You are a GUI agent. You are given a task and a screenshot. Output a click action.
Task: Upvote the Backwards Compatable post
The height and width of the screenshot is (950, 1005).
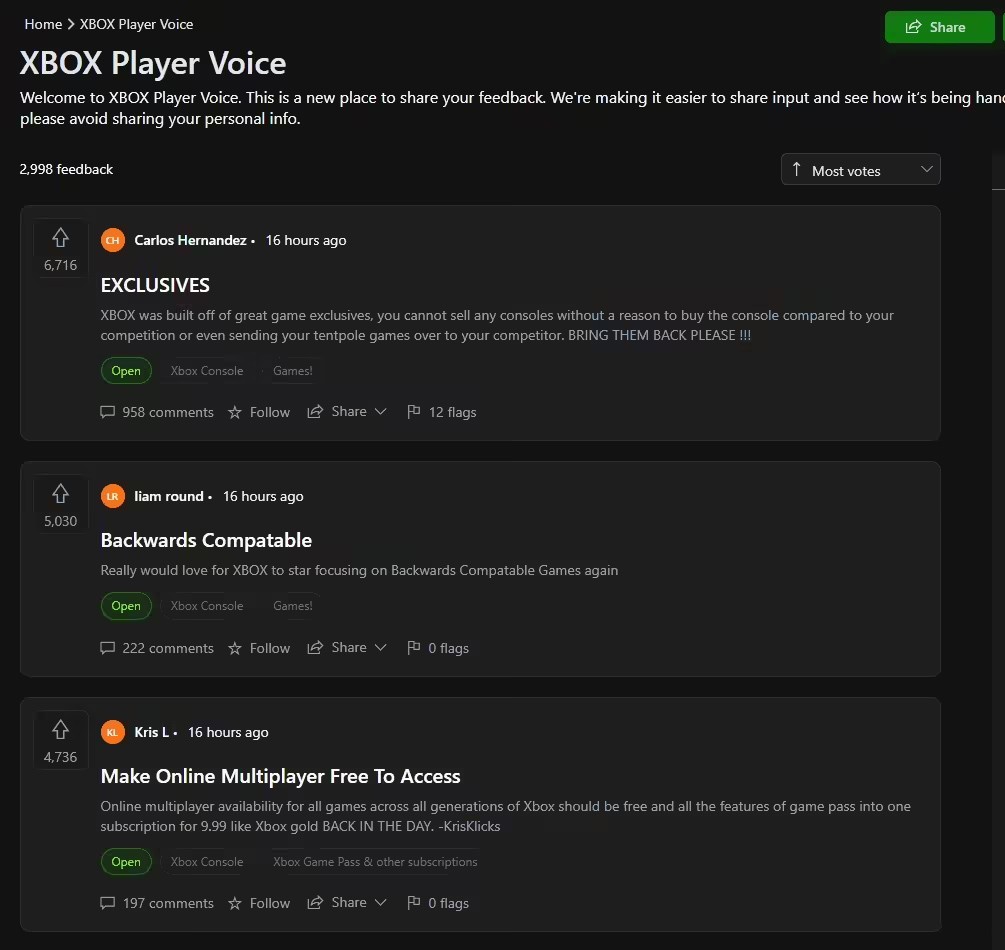pyautogui.click(x=60, y=494)
